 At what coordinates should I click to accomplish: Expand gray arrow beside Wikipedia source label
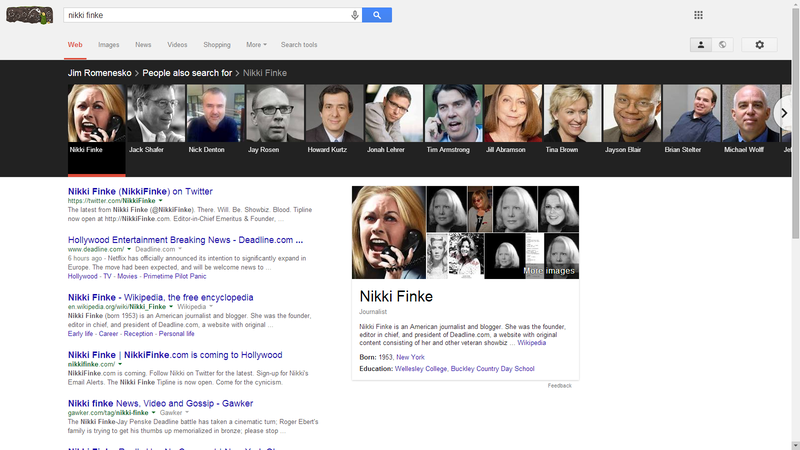point(210,307)
